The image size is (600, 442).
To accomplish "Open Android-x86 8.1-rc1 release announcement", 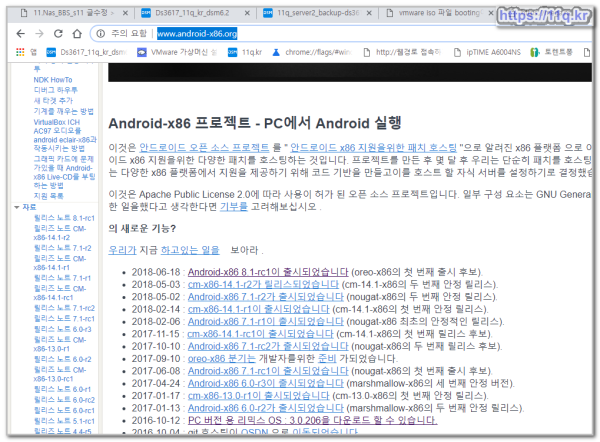I will click(268, 272).
